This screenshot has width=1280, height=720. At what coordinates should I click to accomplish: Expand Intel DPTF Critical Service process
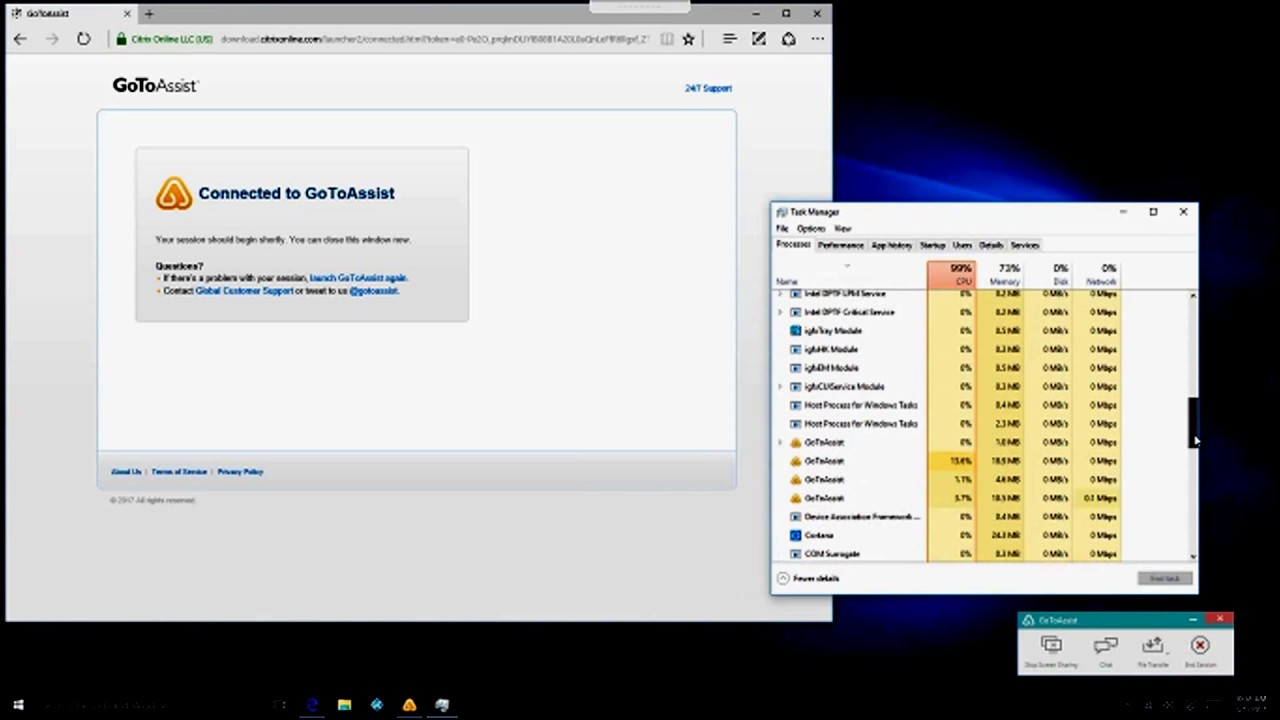(x=780, y=312)
